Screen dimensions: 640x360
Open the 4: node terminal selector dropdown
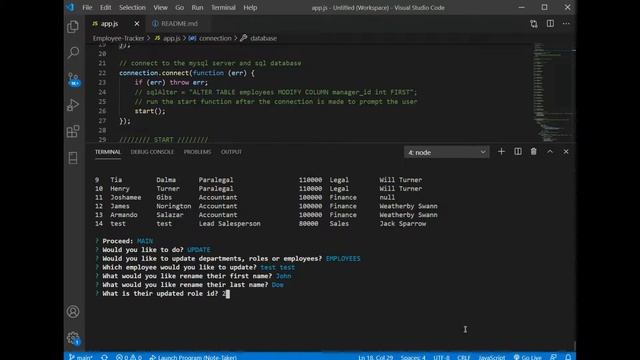(447, 152)
